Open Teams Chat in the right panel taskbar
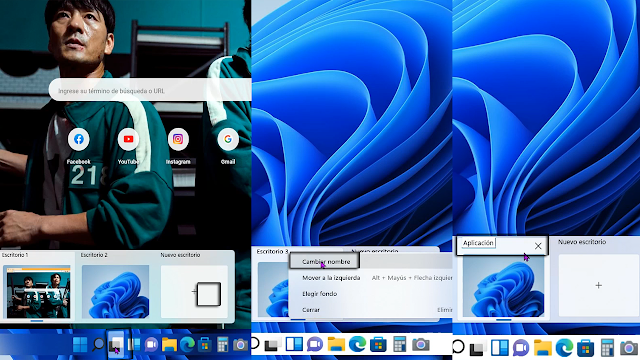 [521, 348]
